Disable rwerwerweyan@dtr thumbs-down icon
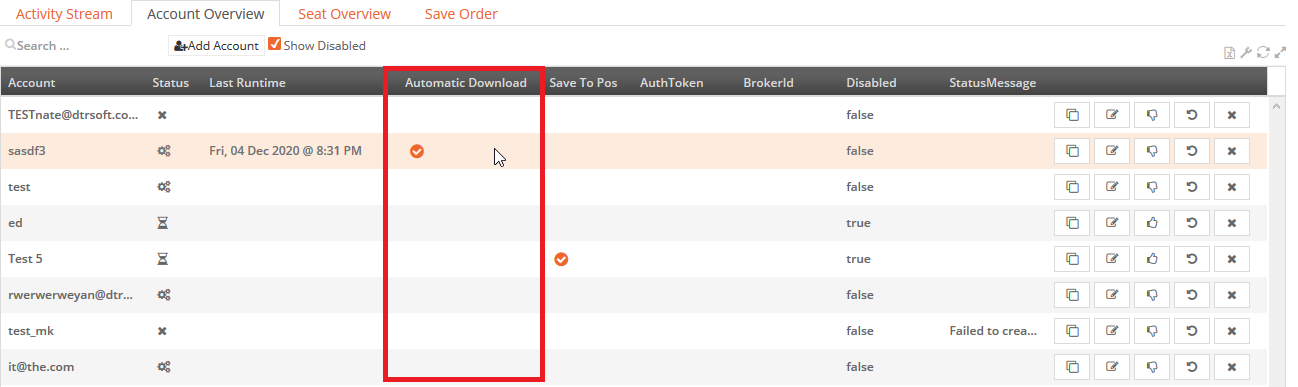 coord(1152,295)
